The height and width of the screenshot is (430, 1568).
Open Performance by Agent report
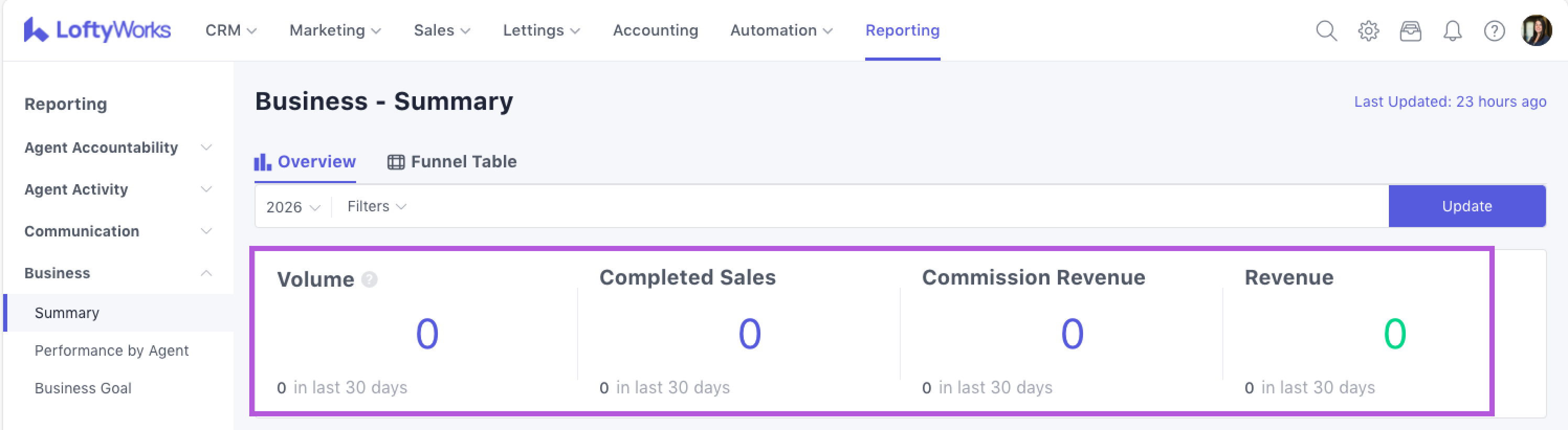[112, 350]
